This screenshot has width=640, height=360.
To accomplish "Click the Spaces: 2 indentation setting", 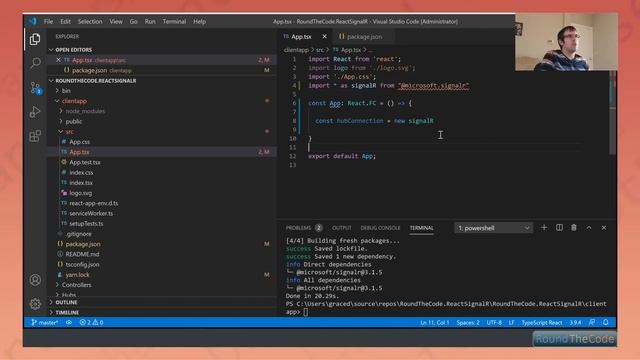I will 468,322.
